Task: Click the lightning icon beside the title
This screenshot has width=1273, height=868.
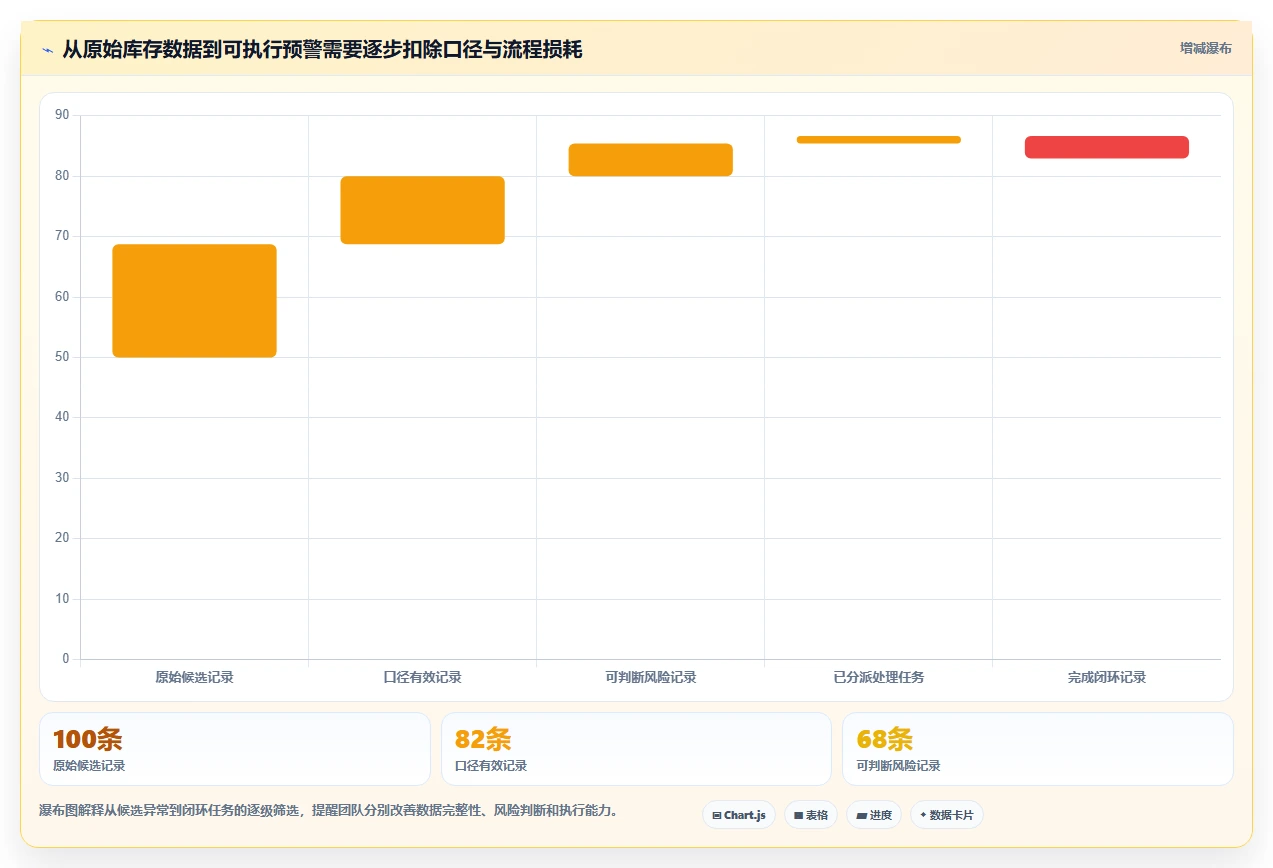Action: 47,50
